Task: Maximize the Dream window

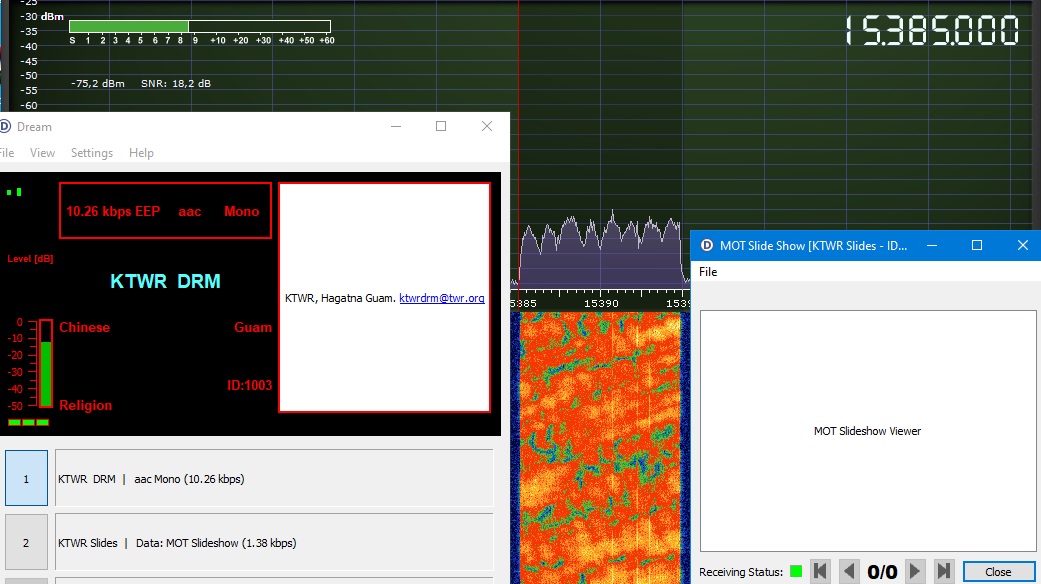Action: (x=441, y=126)
